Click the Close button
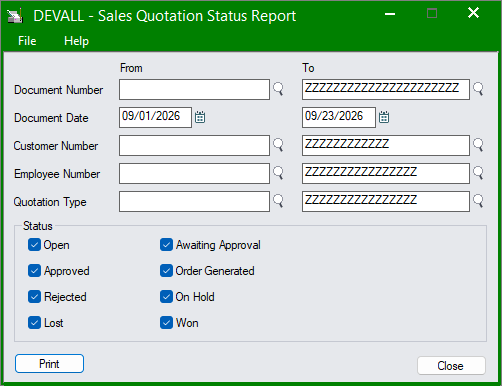Screen dimensions: 502x386 tap(451, 366)
